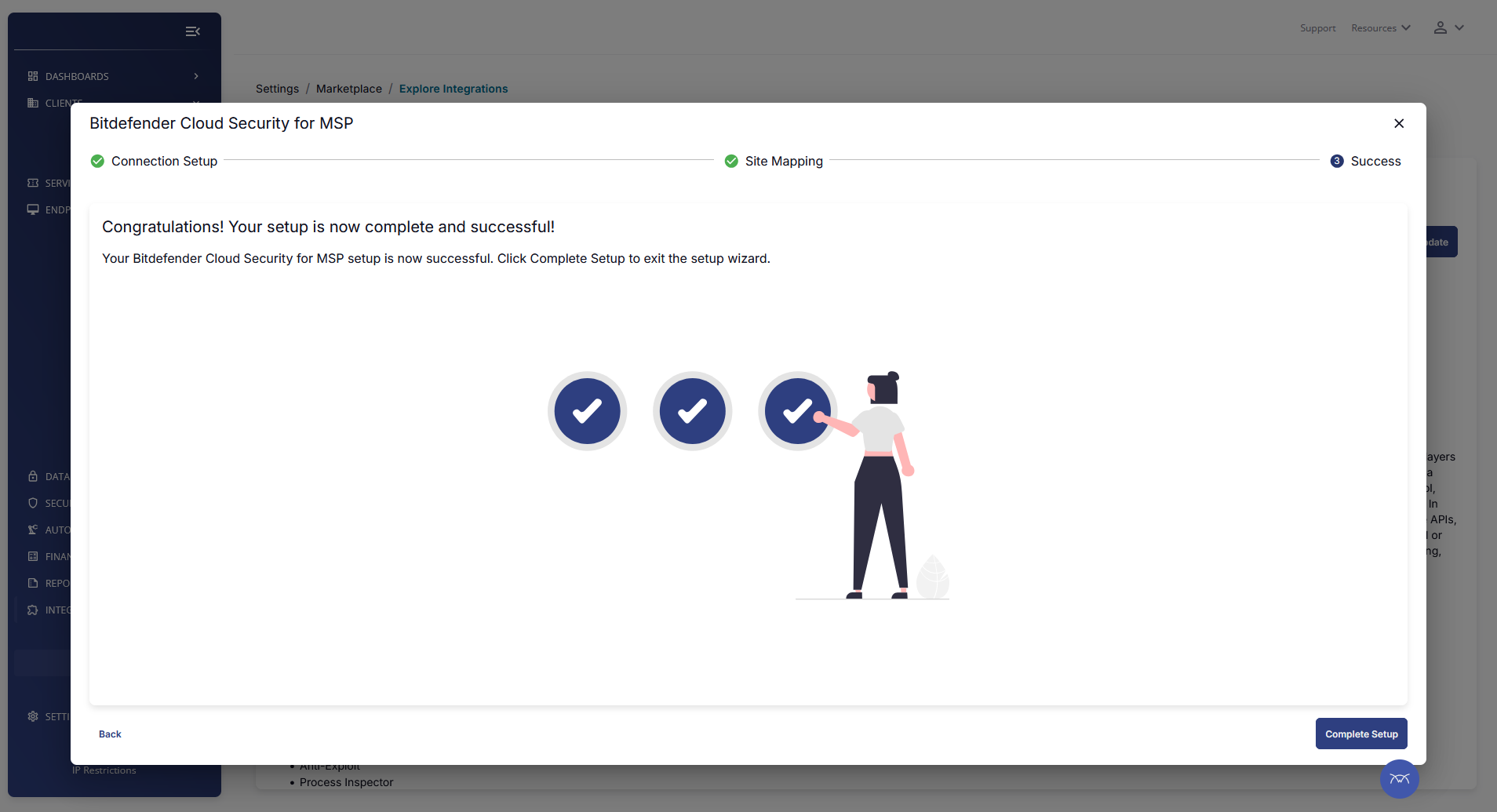This screenshot has width=1497, height=812.
Task: Open the user account menu
Action: tap(1448, 28)
